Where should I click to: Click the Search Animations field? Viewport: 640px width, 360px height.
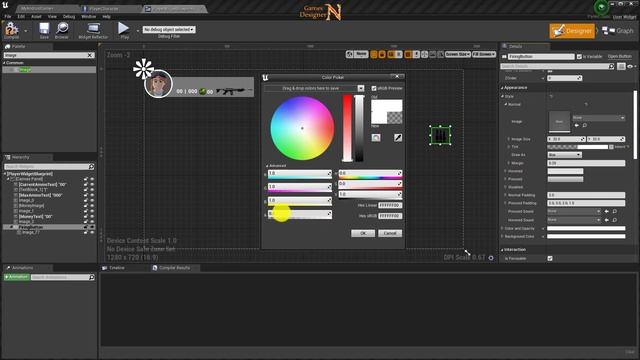tap(60, 277)
